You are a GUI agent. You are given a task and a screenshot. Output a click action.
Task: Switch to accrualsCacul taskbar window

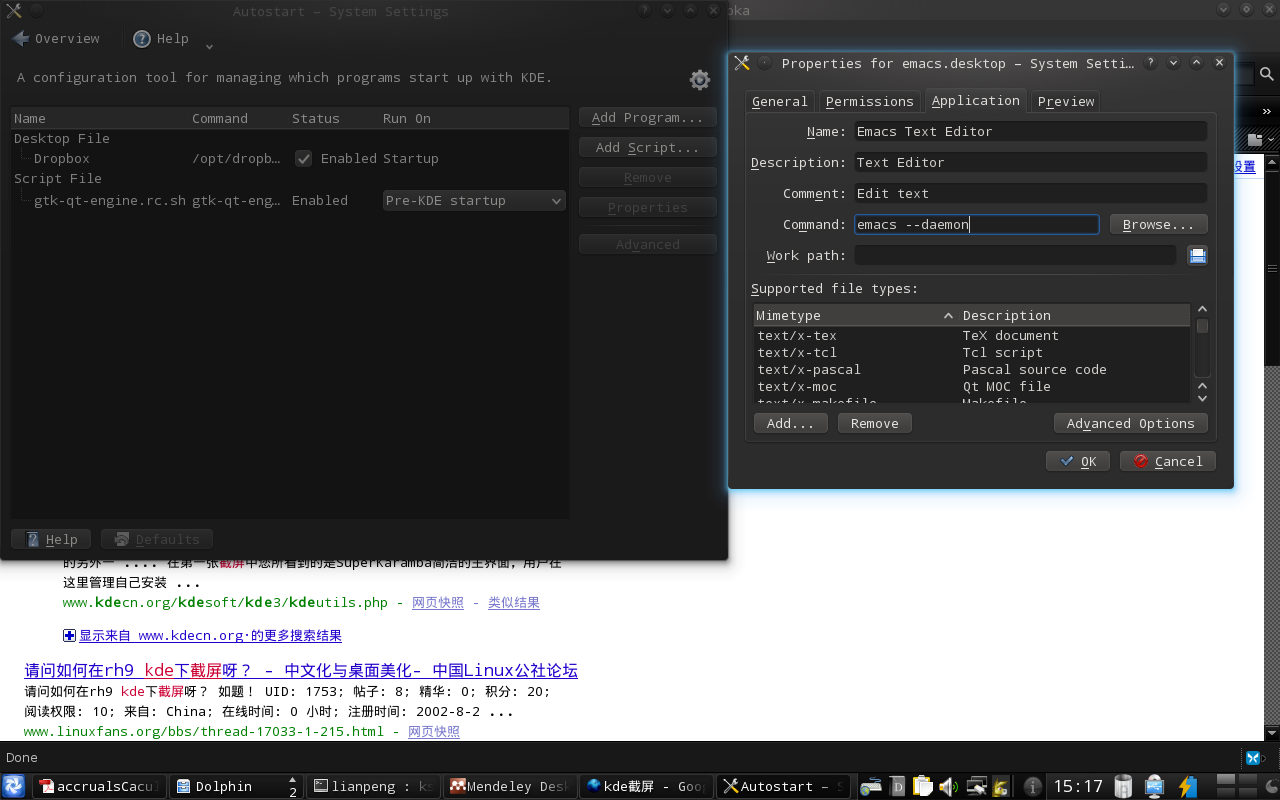click(x=98, y=787)
